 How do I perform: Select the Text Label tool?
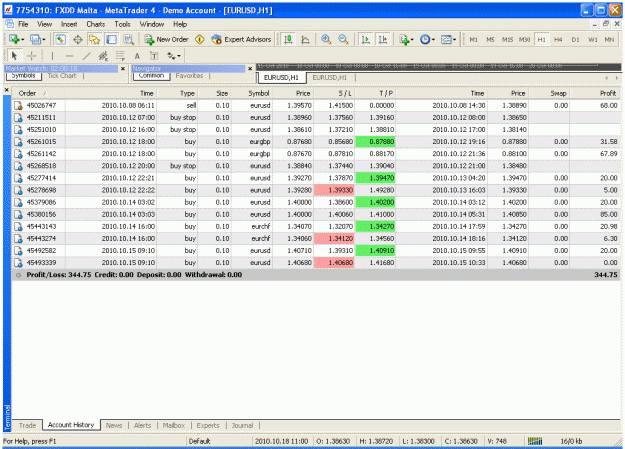click(x=154, y=56)
